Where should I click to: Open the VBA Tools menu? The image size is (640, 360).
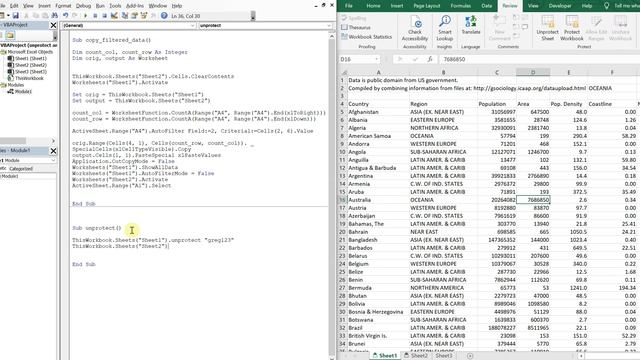tap(115, 6)
